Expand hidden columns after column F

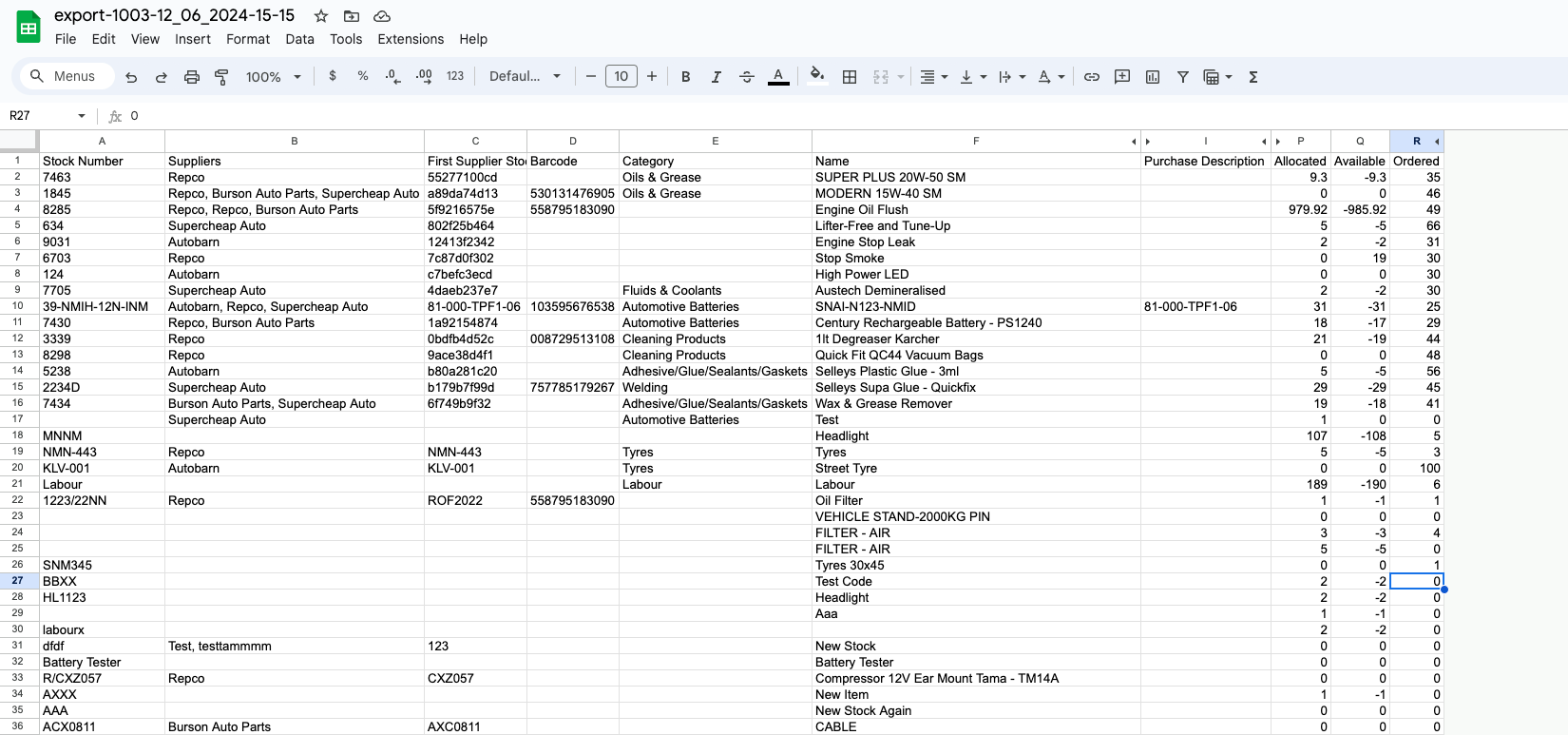point(1134,142)
